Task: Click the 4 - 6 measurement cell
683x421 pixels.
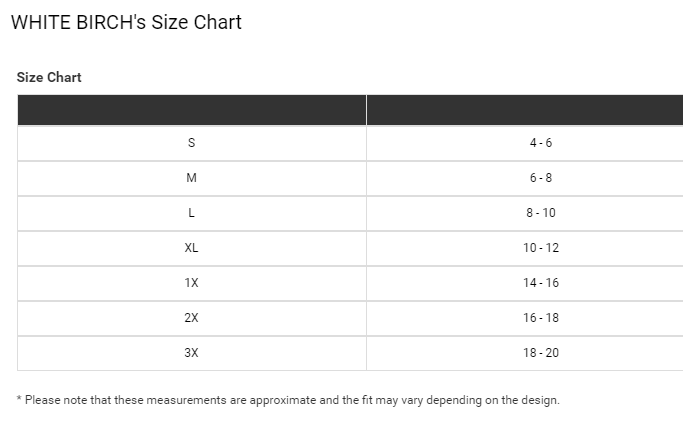Action: pos(541,143)
